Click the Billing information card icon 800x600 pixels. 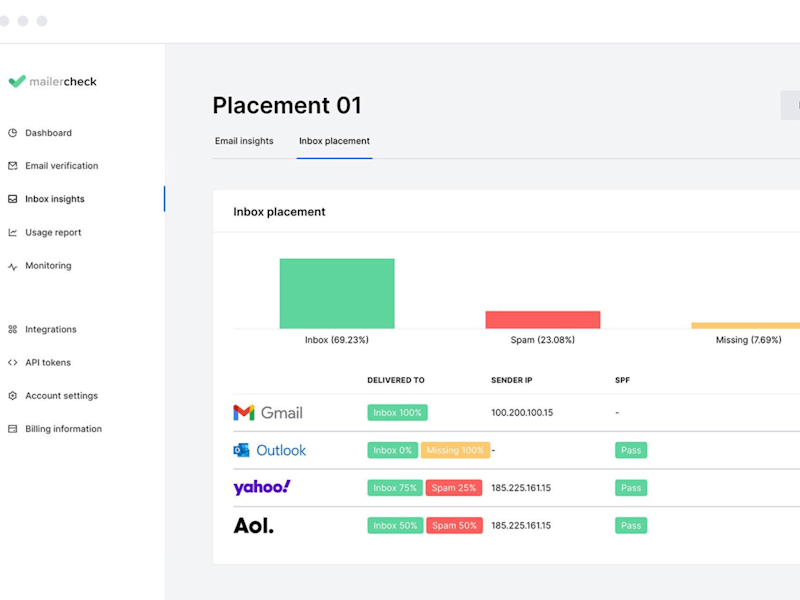(13, 429)
